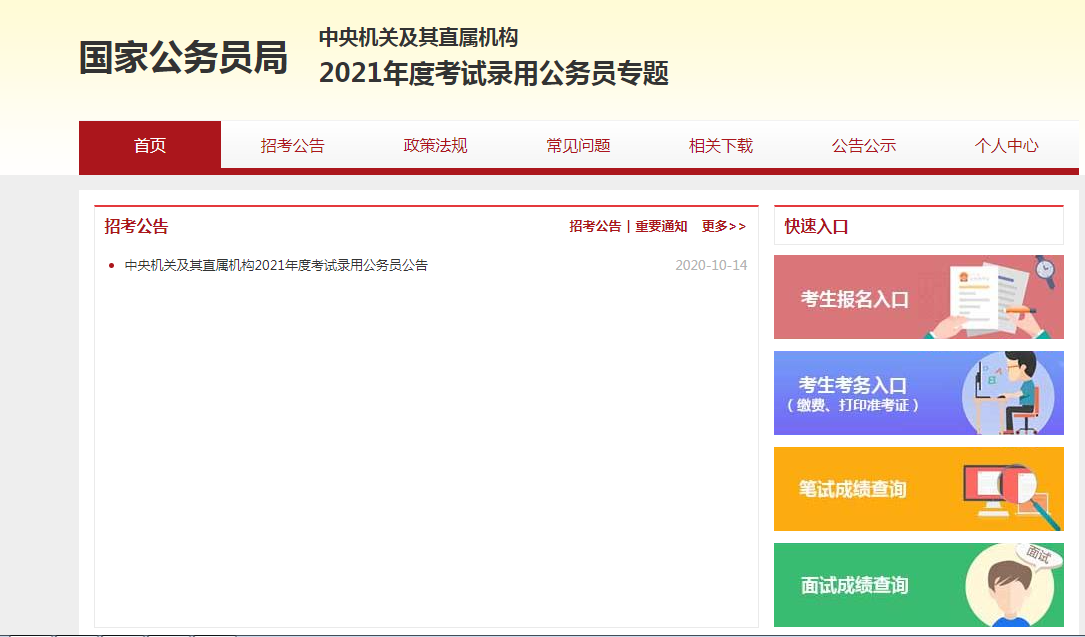
Task: Open 个人中心 from navigation bar
Action: click(1006, 146)
